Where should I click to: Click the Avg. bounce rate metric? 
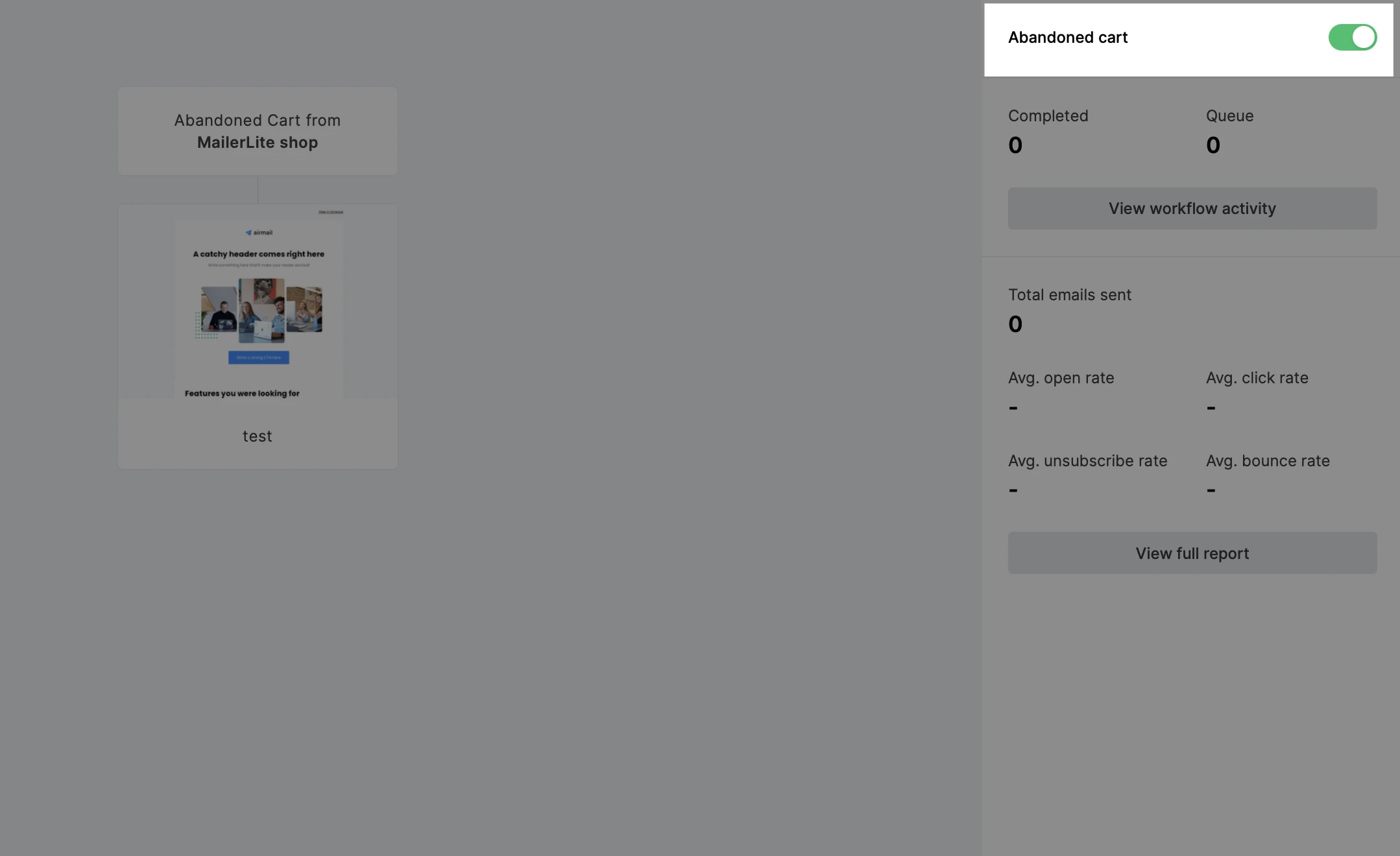click(1268, 475)
